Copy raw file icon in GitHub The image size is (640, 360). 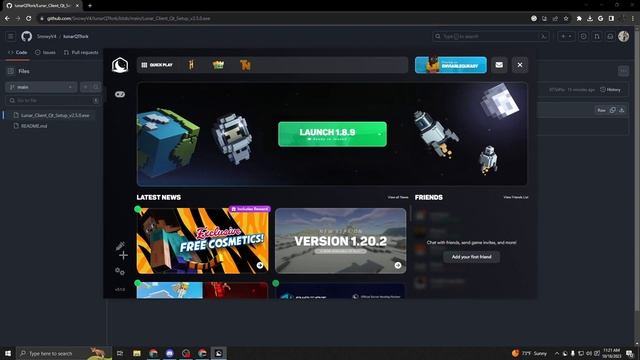coord(612,110)
